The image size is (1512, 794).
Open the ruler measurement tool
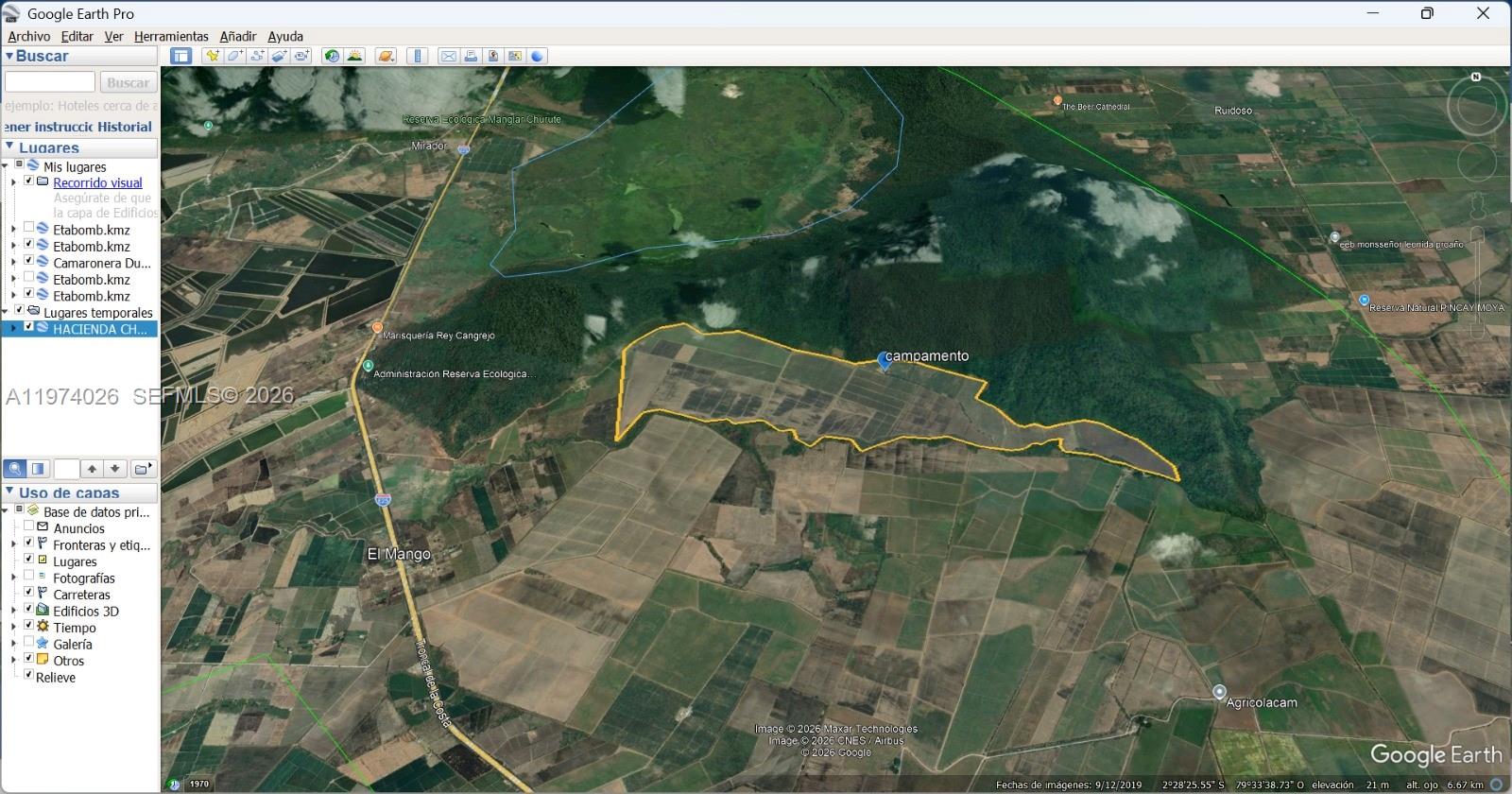click(418, 56)
